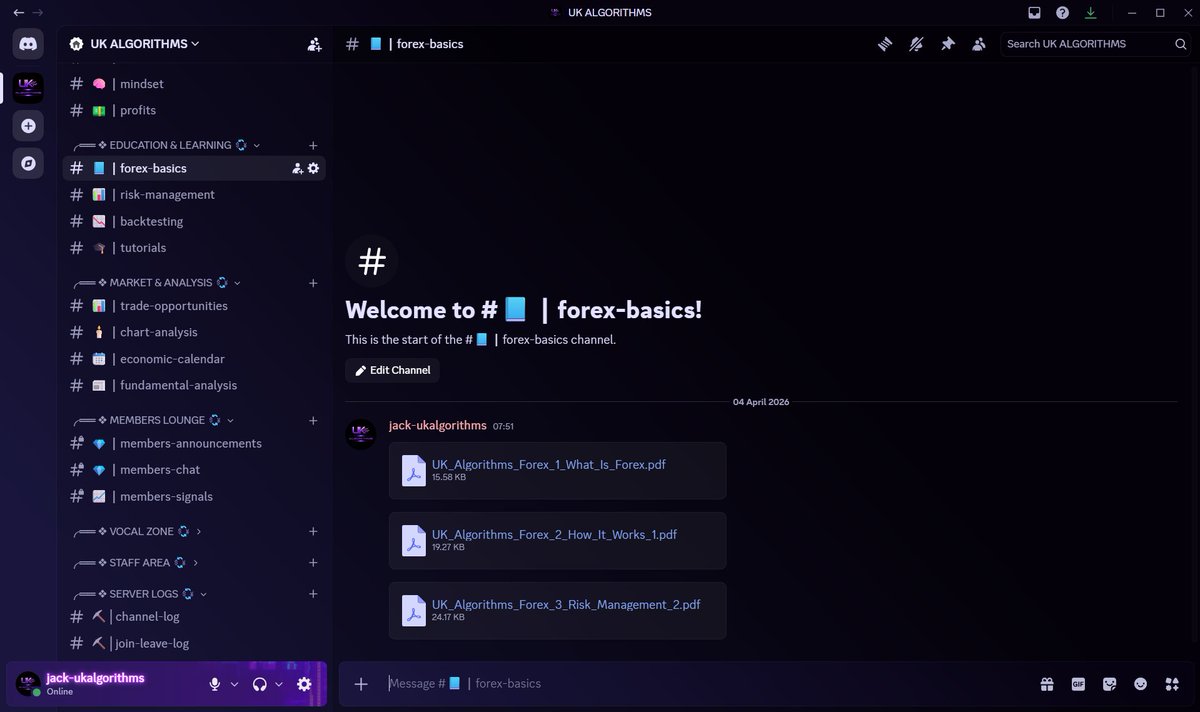Screen dimensions: 1200x712
Task: Click jack-ukalgorithms username on message
Action: click(437, 426)
